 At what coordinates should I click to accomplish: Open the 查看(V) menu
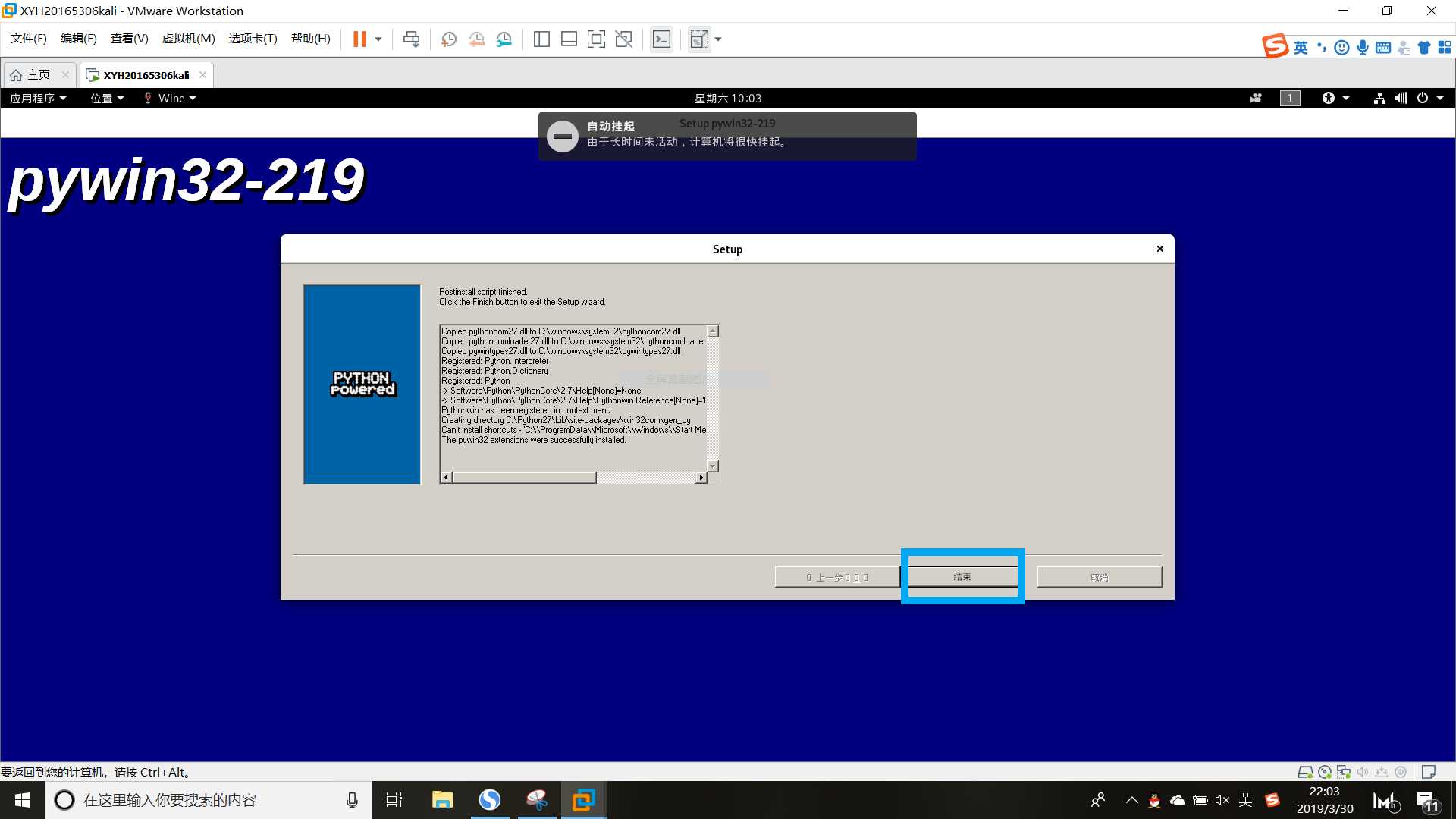130,39
